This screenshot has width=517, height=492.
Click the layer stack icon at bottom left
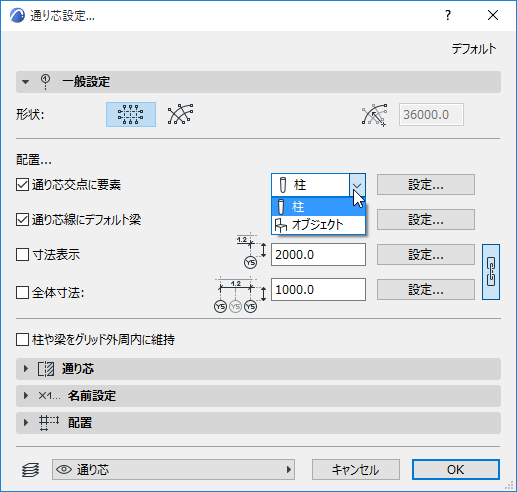30,470
